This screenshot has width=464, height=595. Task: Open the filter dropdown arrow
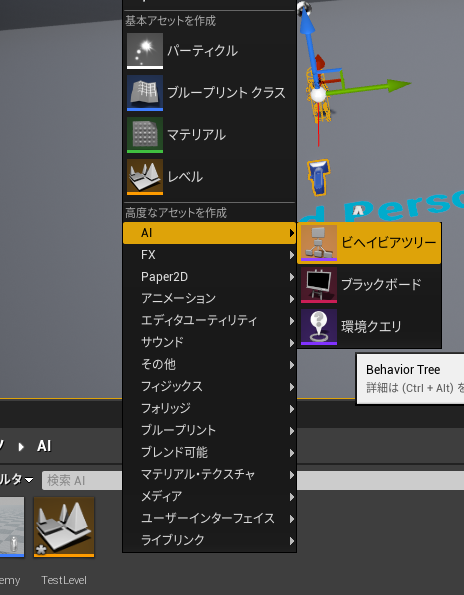click(x=29, y=480)
